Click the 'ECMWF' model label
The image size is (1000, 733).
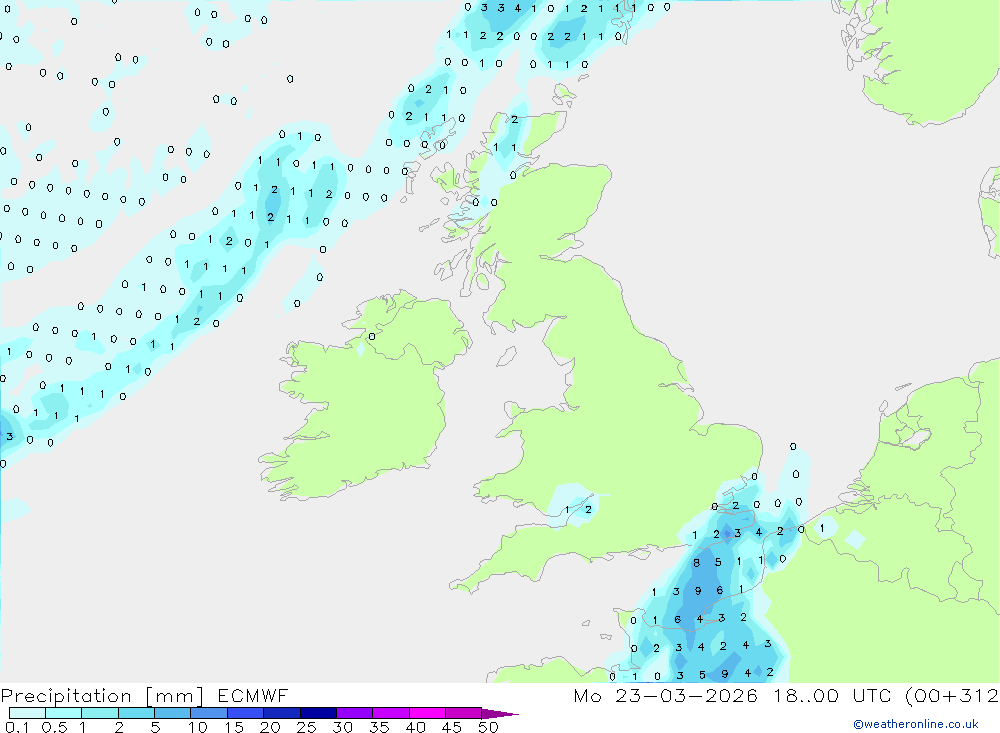pyautogui.click(x=253, y=695)
